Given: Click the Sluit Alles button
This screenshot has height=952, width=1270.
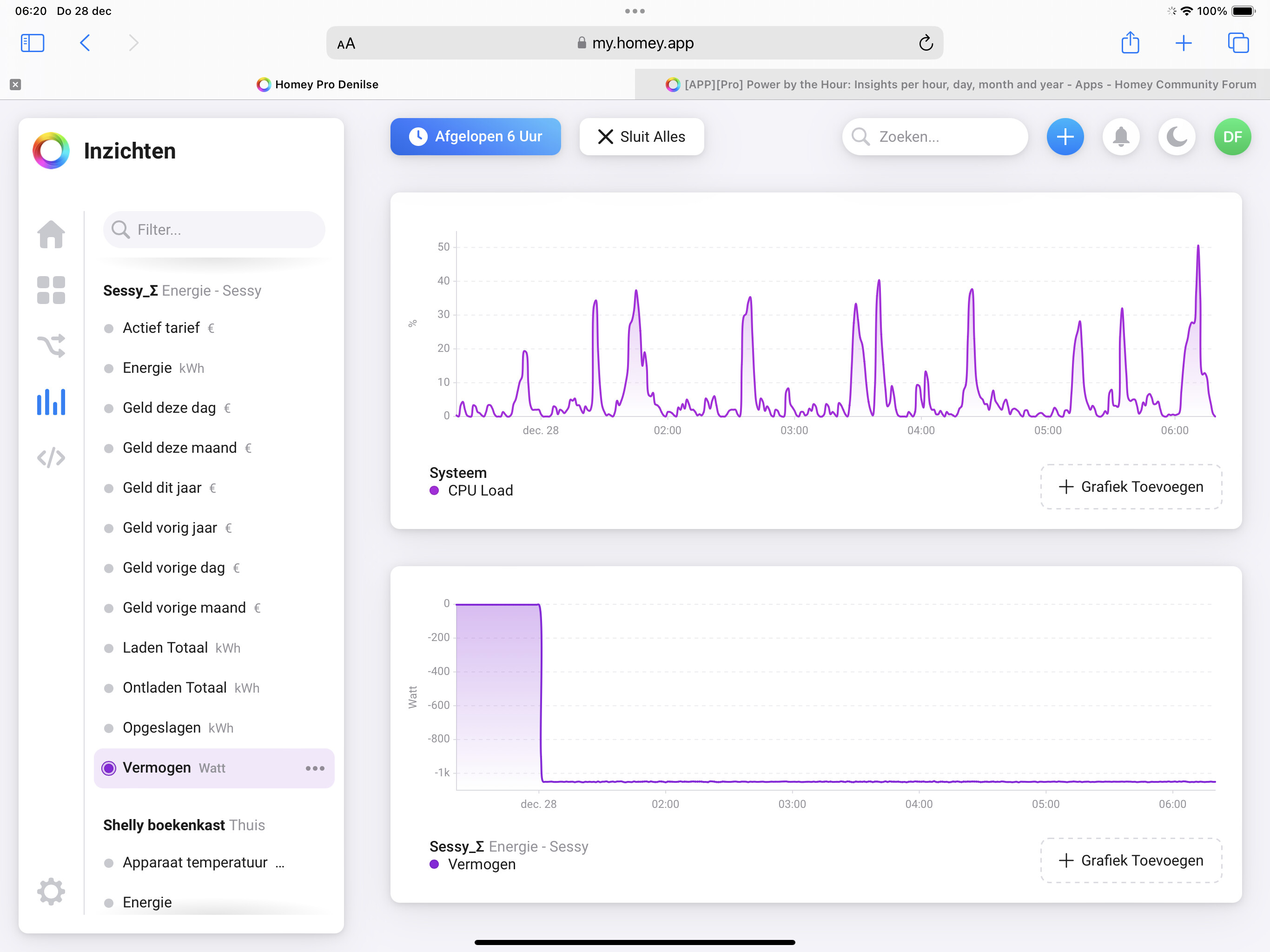Looking at the screenshot, I should [x=642, y=137].
